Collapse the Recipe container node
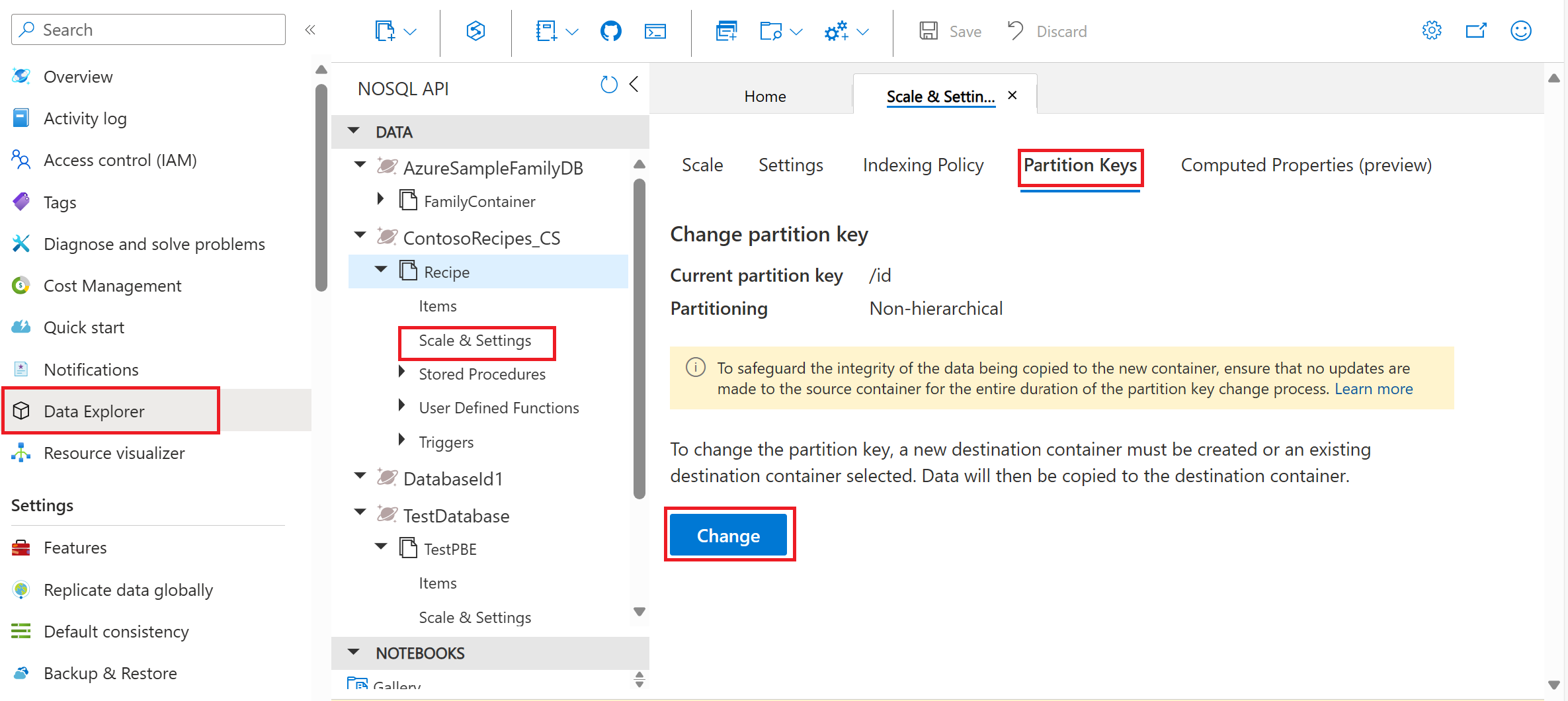The width and height of the screenshot is (1568, 701). tap(381, 269)
